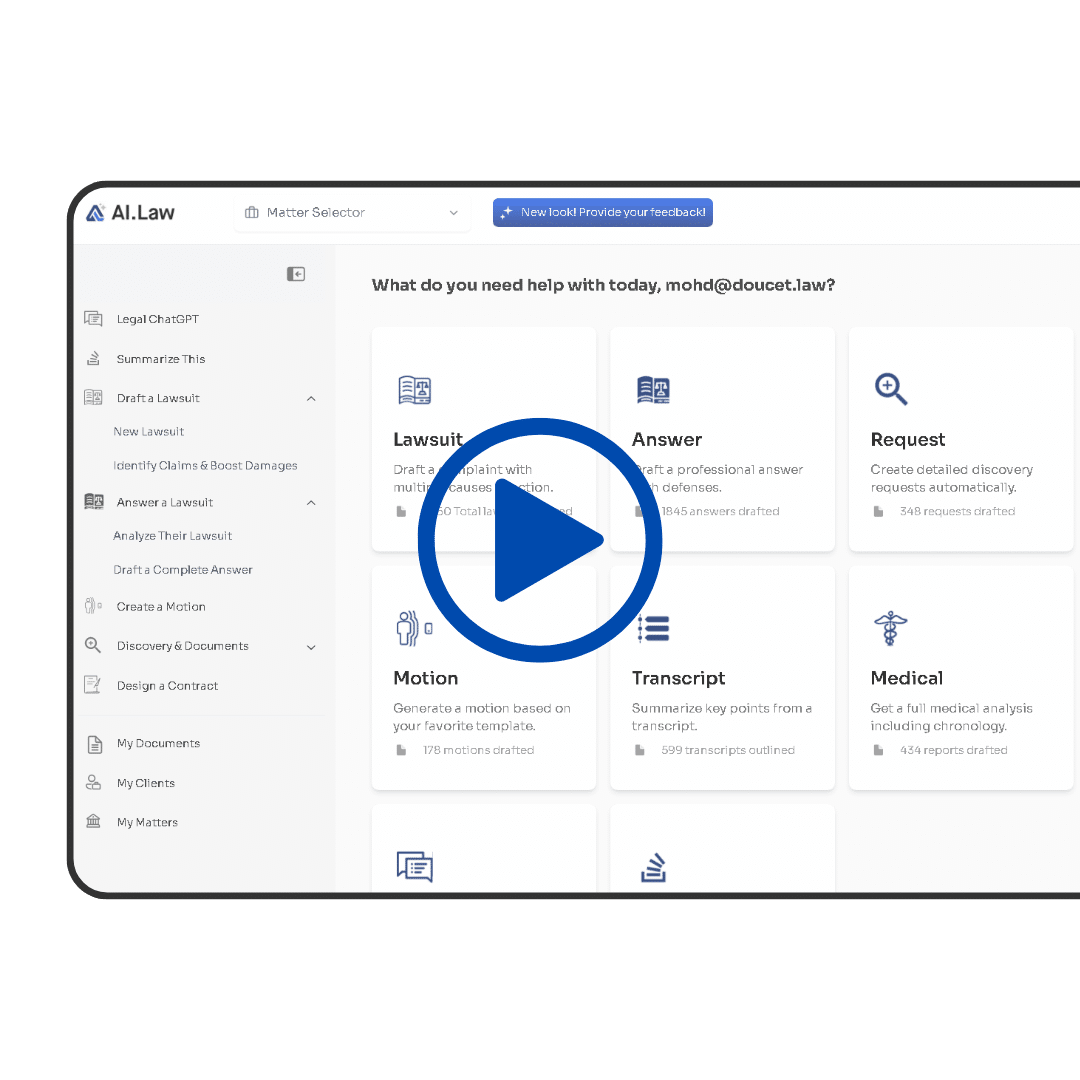Click the magnifying glass Request icon
The image size is (1080, 1080).
(x=890, y=389)
